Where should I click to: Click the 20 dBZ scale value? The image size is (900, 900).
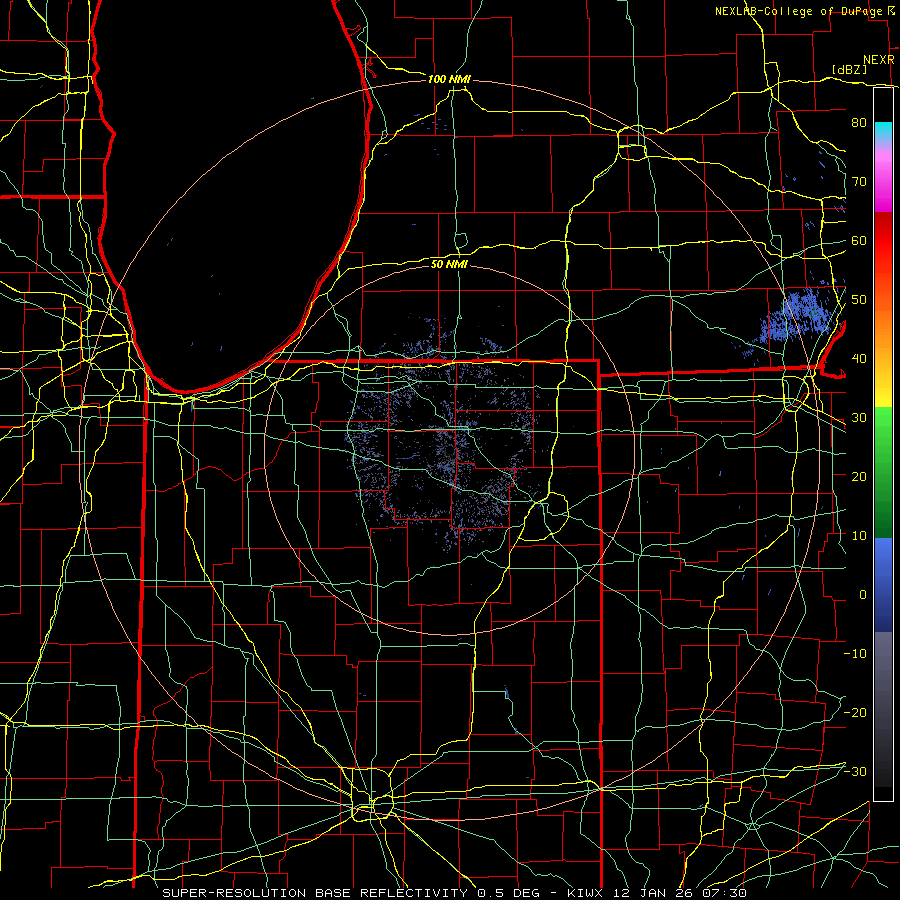coord(859,476)
